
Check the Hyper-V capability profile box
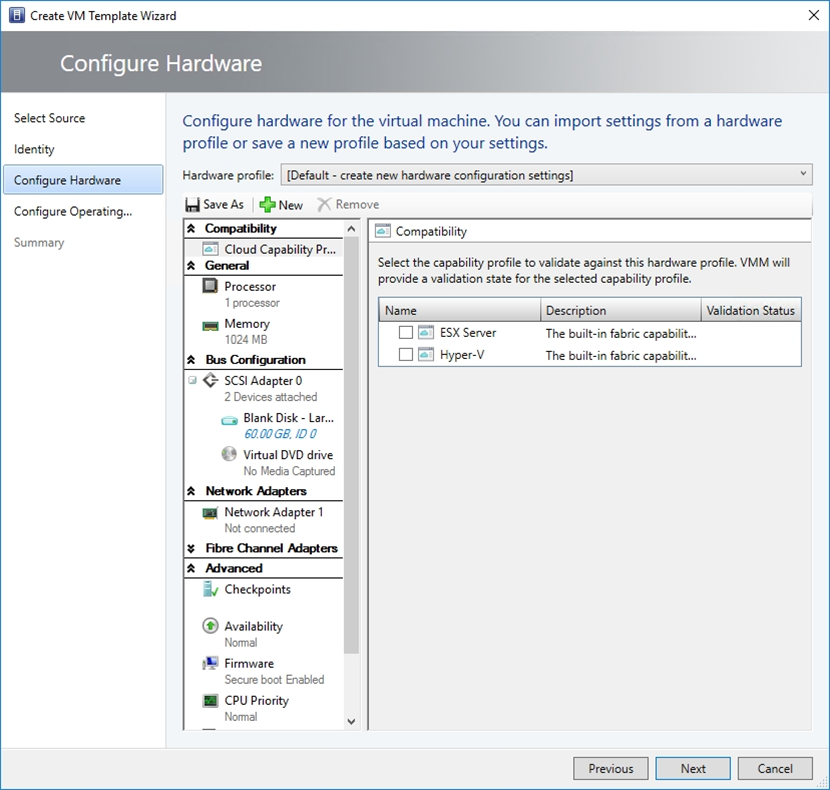tap(406, 355)
